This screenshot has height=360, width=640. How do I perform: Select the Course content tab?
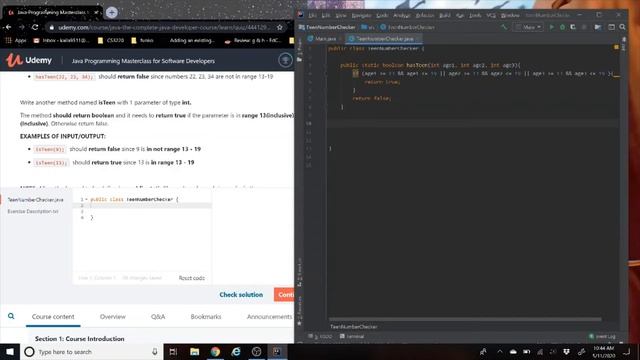53,317
